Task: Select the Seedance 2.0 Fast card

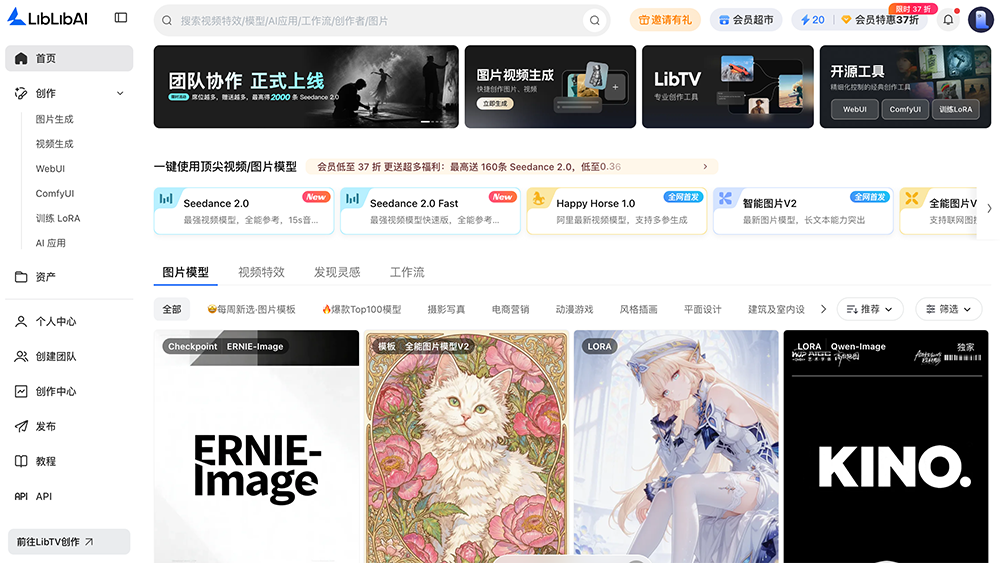Action: (430, 211)
